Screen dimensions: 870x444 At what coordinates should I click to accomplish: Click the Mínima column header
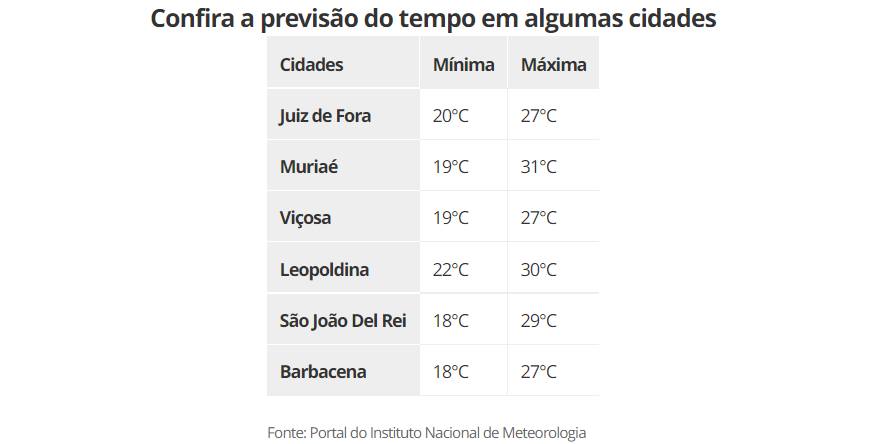tap(463, 65)
